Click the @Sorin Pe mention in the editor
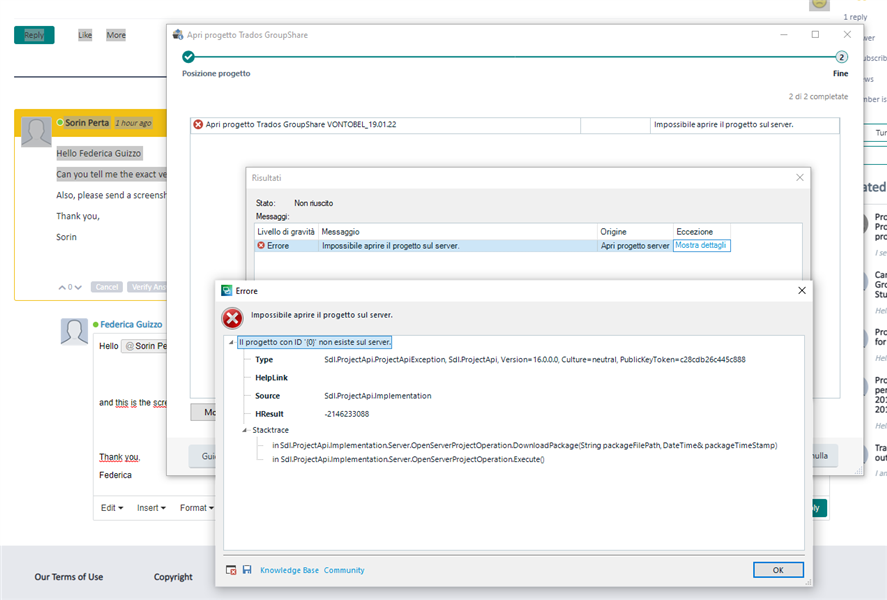This screenshot has height=600, width=887. [145, 346]
